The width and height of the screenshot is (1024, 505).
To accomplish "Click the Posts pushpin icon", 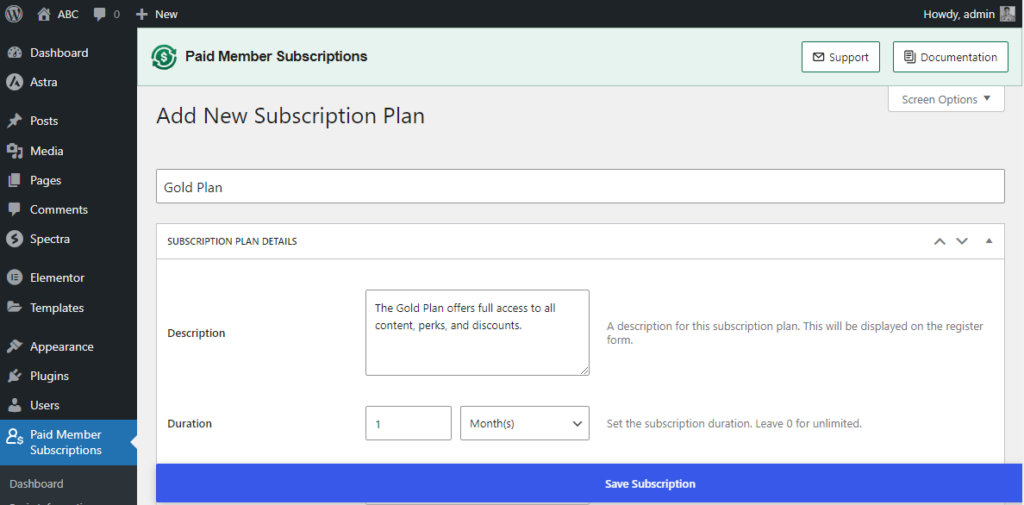I will (x=14, y=121).
